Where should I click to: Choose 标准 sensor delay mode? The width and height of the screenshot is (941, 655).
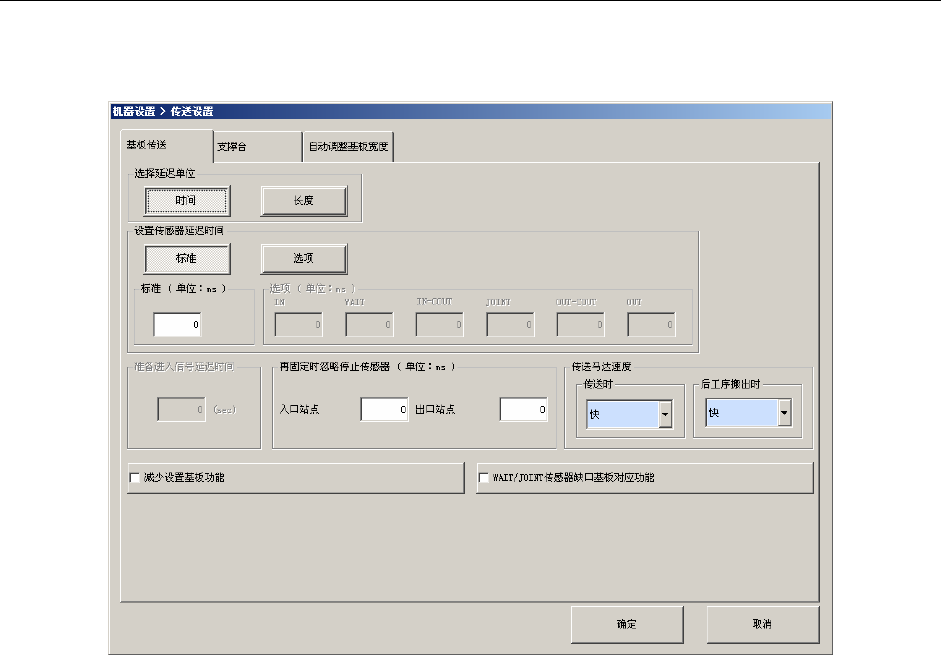point(187,258)
